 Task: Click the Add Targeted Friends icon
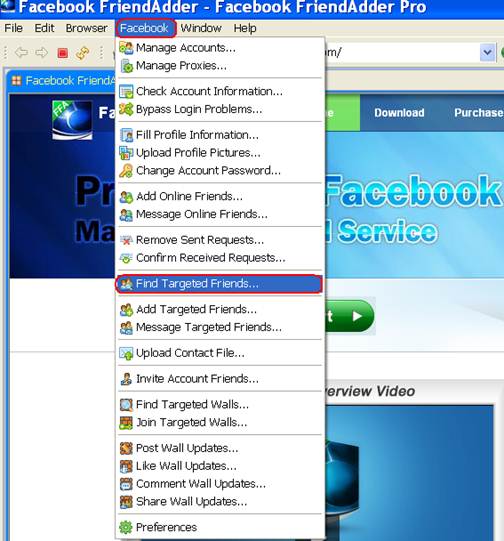(126, 309)
